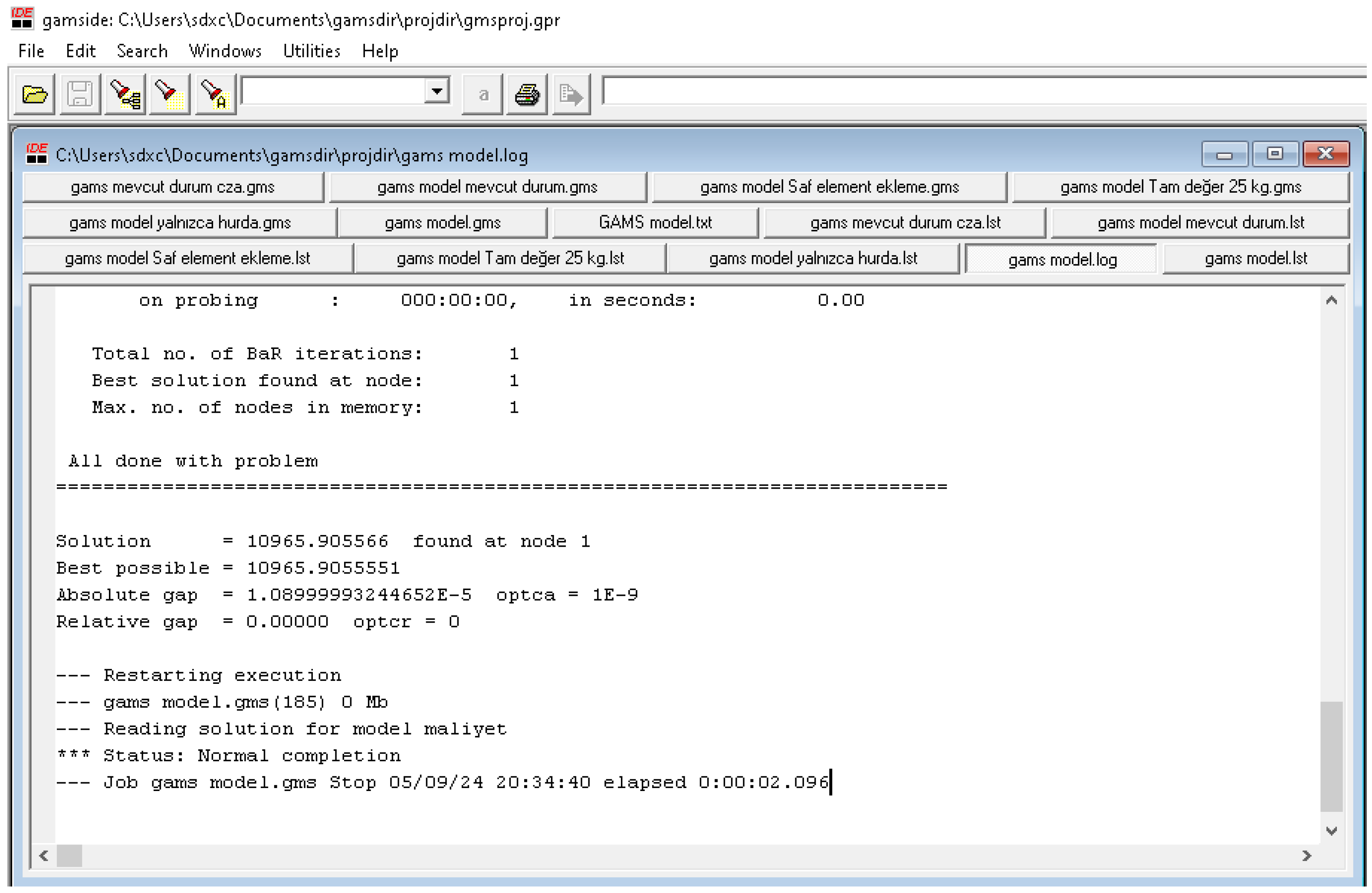
Task: Open the search text dropdown arrow
Action: 437,92
